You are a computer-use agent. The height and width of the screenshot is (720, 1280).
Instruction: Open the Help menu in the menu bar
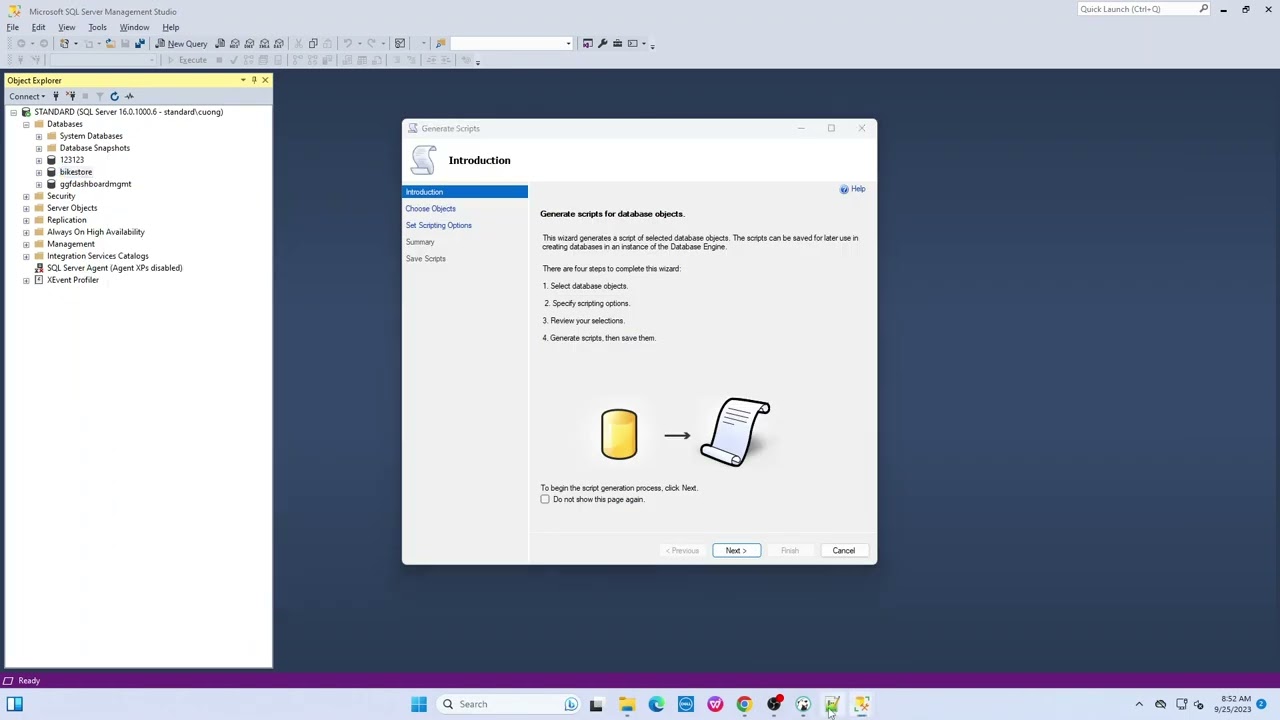tap(171, 27)
